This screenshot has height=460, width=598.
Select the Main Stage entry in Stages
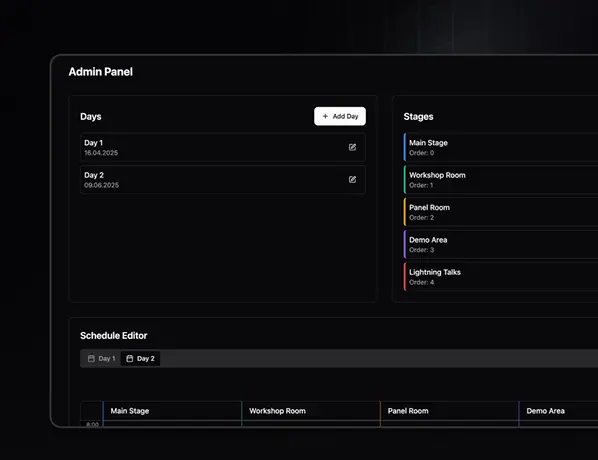(x=501, y=147)
